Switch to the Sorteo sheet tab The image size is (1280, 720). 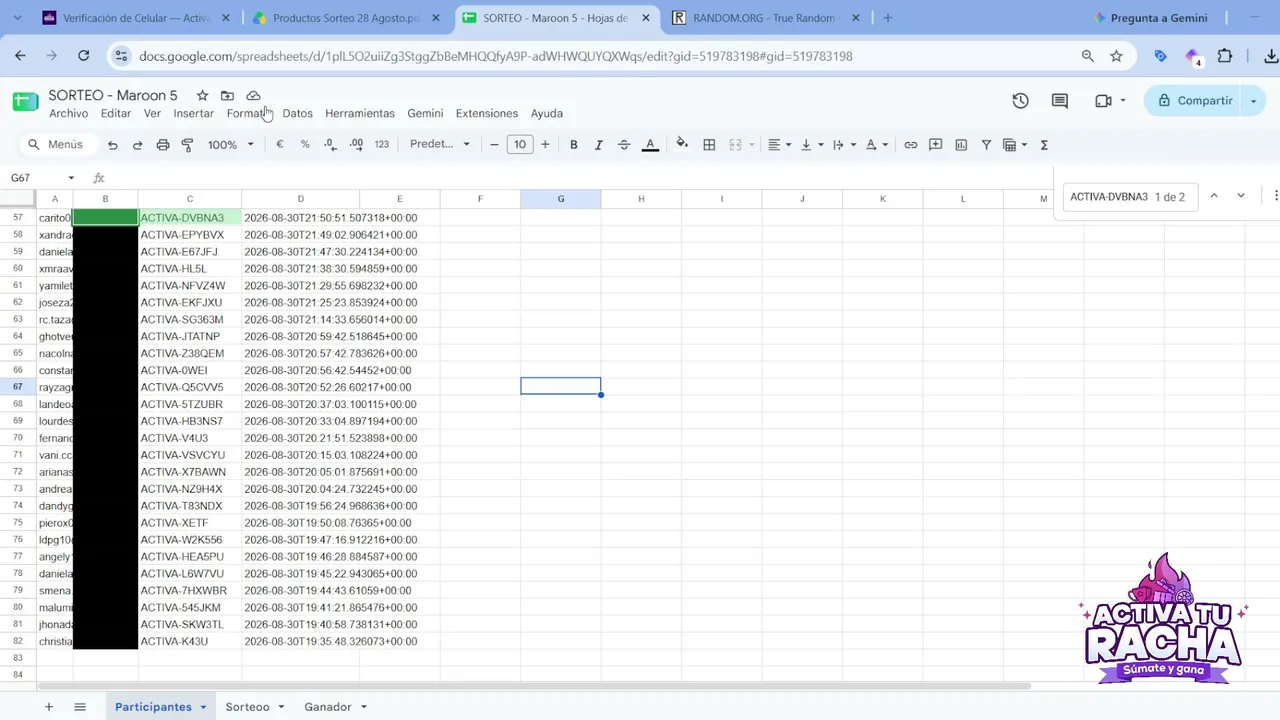(247, 707)
